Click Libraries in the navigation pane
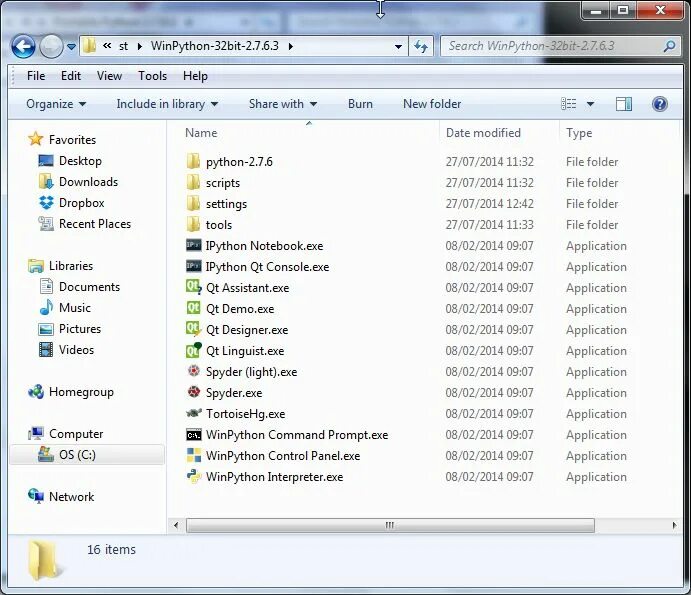This screenshot has width=691, height=595. coord(71,266)
